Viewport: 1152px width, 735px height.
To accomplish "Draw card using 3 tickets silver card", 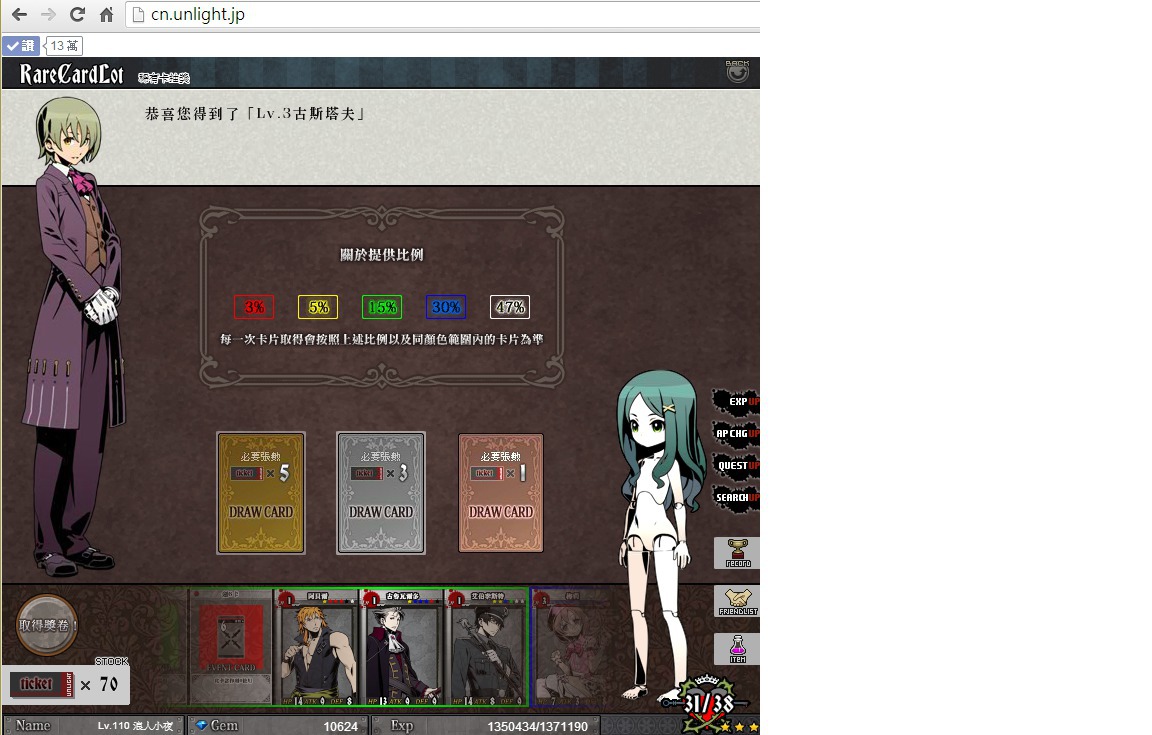I will click(381, 492).
